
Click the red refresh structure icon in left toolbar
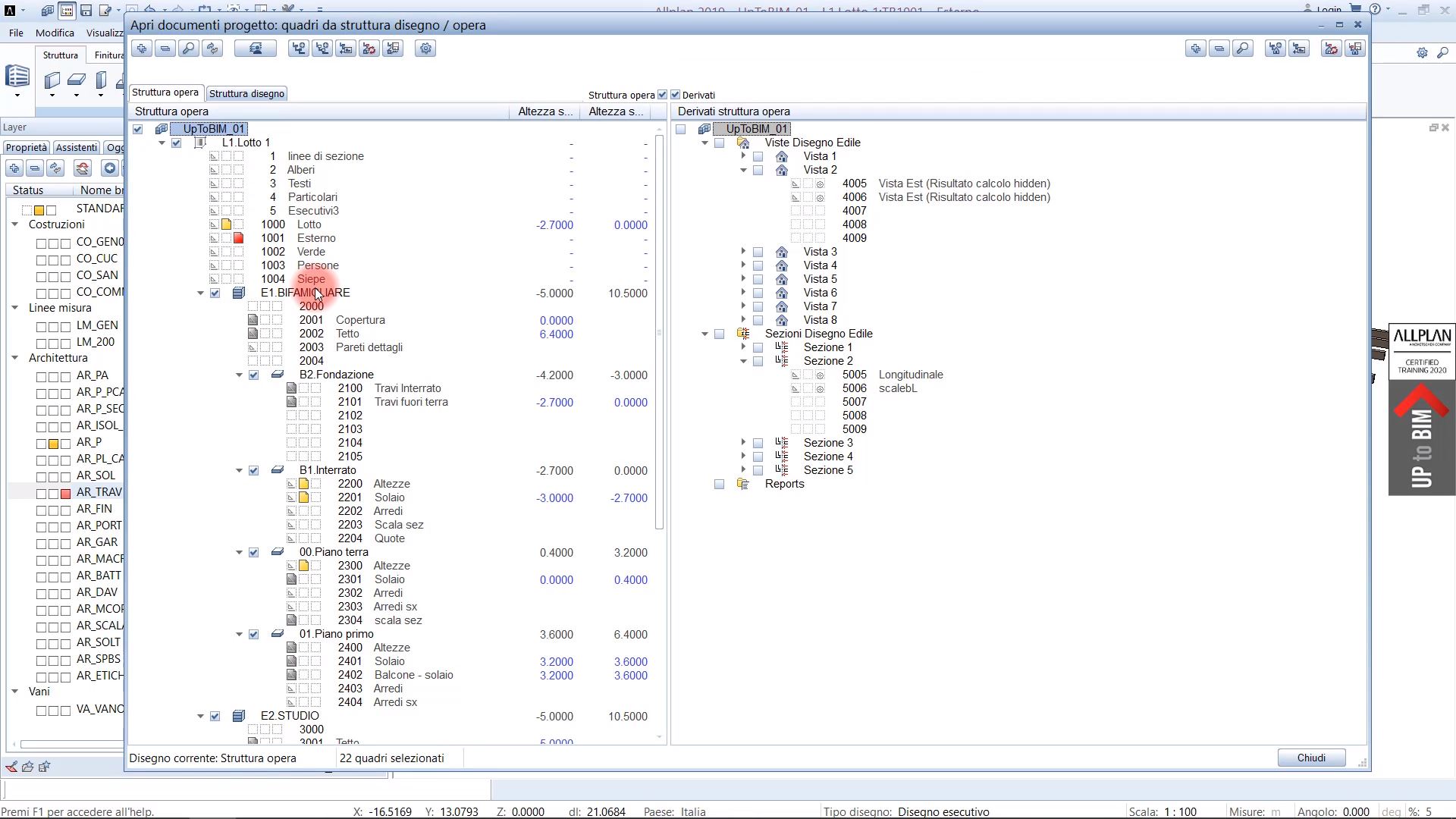click(369, 49)
